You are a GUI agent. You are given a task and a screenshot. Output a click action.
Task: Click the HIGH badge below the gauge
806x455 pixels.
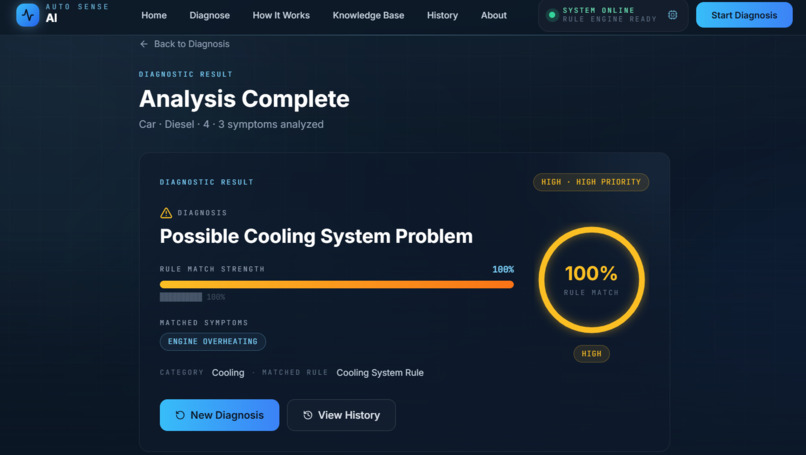tap(591, 354)
